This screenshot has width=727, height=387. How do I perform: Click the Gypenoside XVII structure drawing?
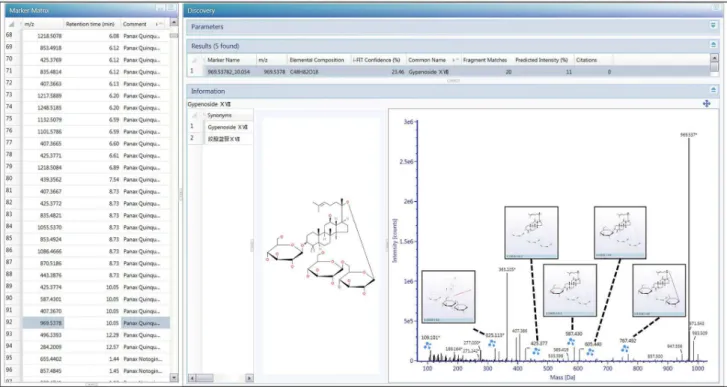pos(321,246)
